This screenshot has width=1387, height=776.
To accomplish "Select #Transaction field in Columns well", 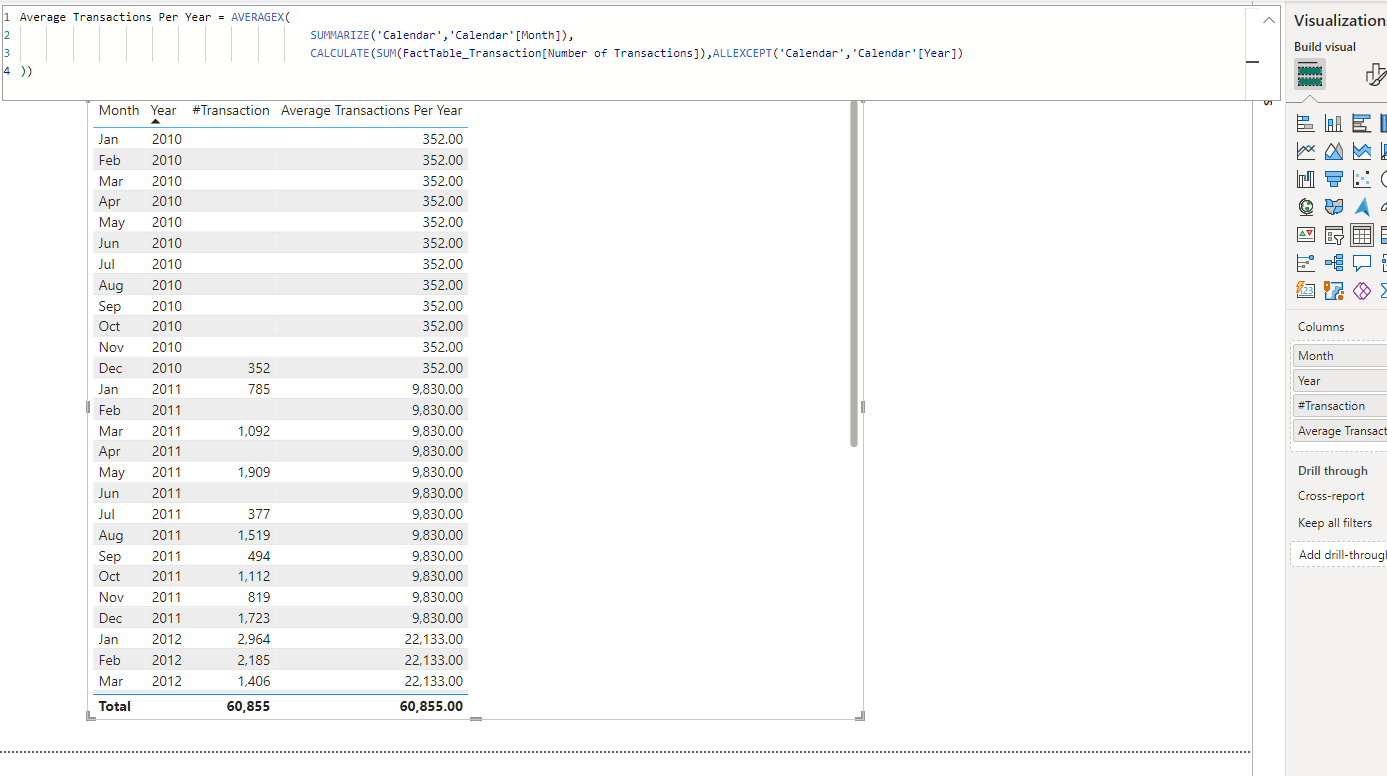I will point(1340,405).
